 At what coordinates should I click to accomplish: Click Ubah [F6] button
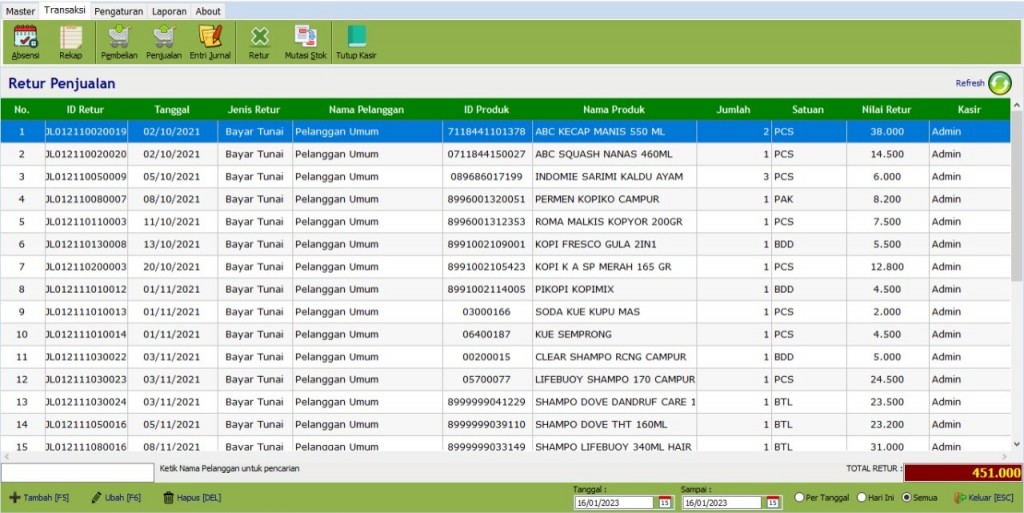point(116,497)
